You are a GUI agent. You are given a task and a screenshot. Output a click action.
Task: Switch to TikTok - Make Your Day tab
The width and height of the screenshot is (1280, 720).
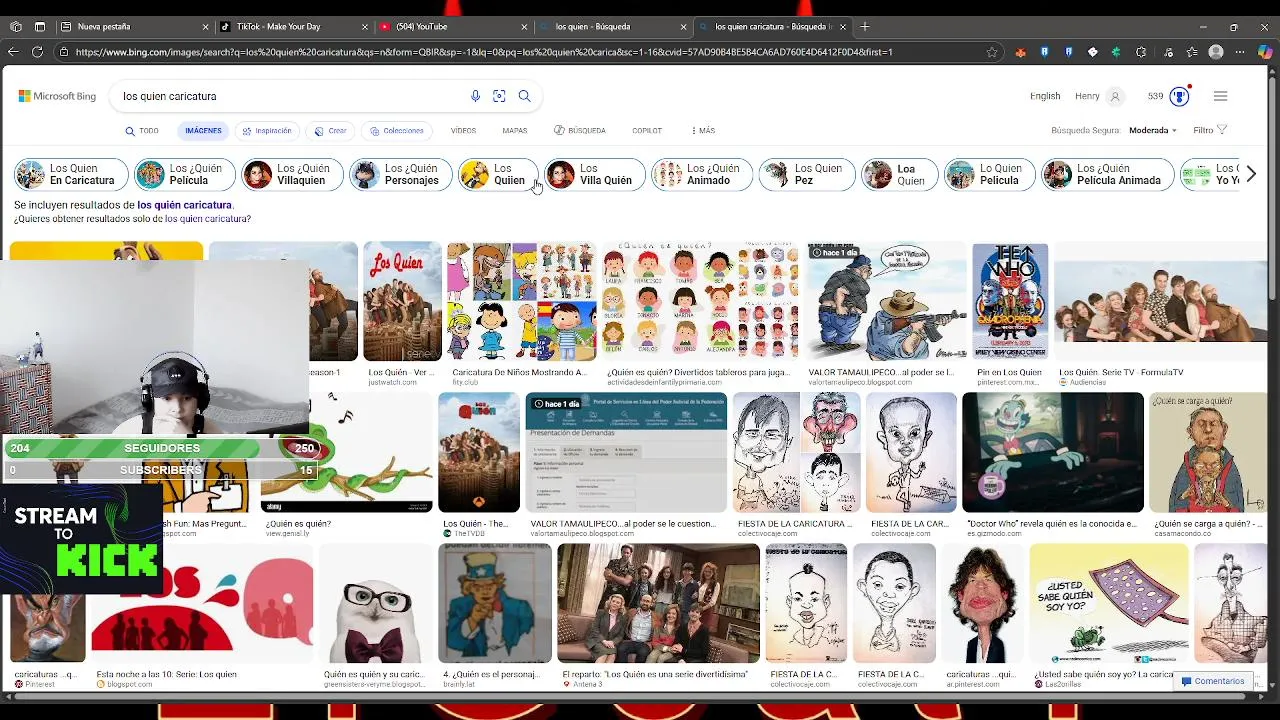[x=294, y=27]
